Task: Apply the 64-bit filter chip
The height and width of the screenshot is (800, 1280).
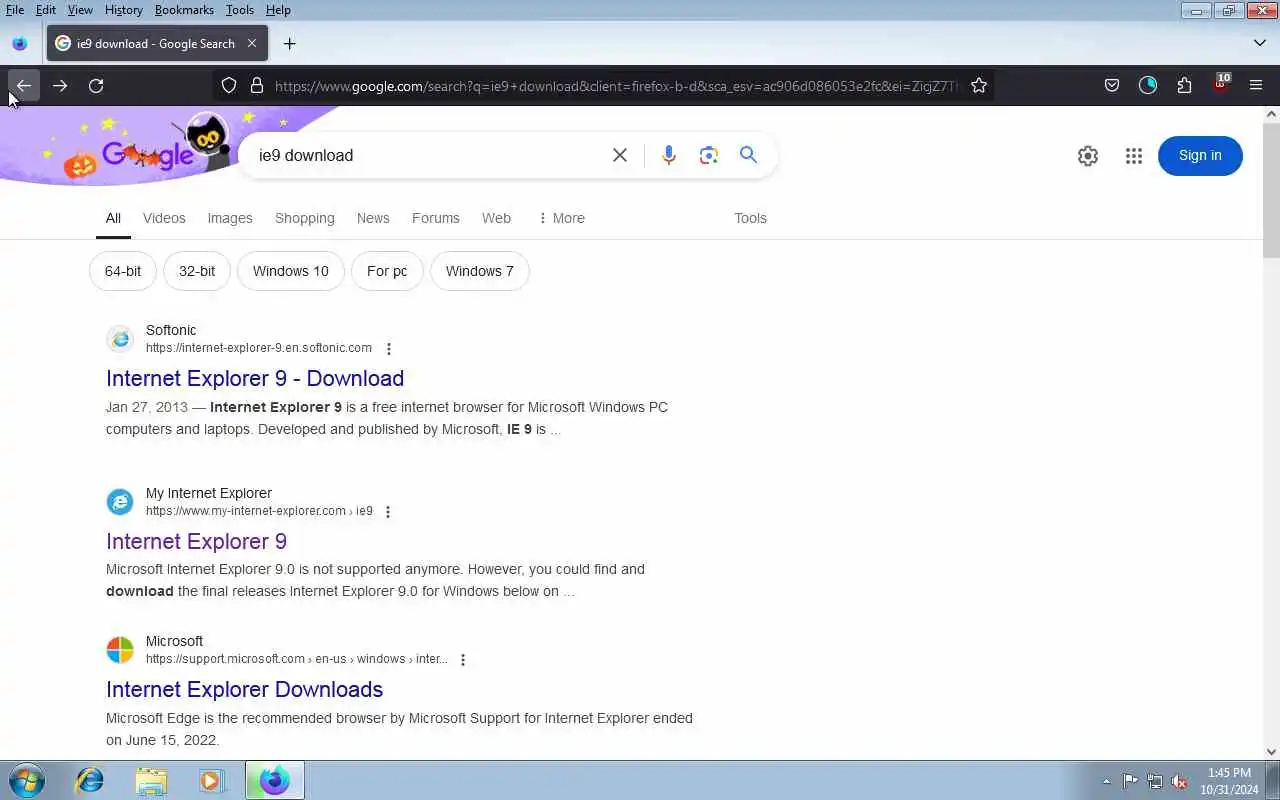Action: pos(123,271)
